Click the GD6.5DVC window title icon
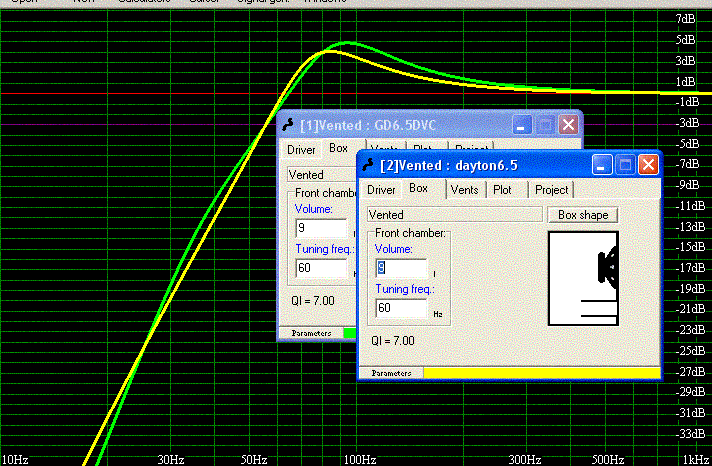712x466 pixels. click(x=288, y=125)
